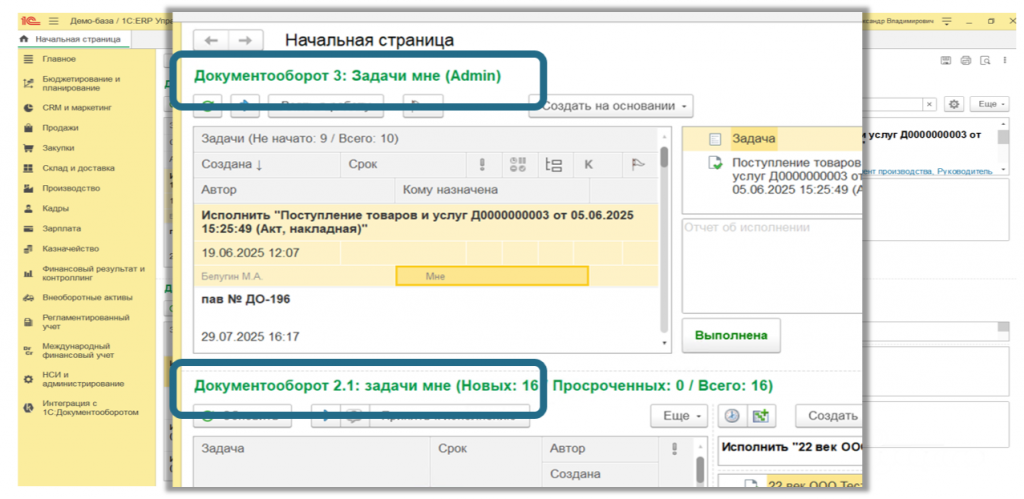Open the 1C main menu hamburger icon
Viewport: 1024px width, 499px height.
click(x=54, y=21)
